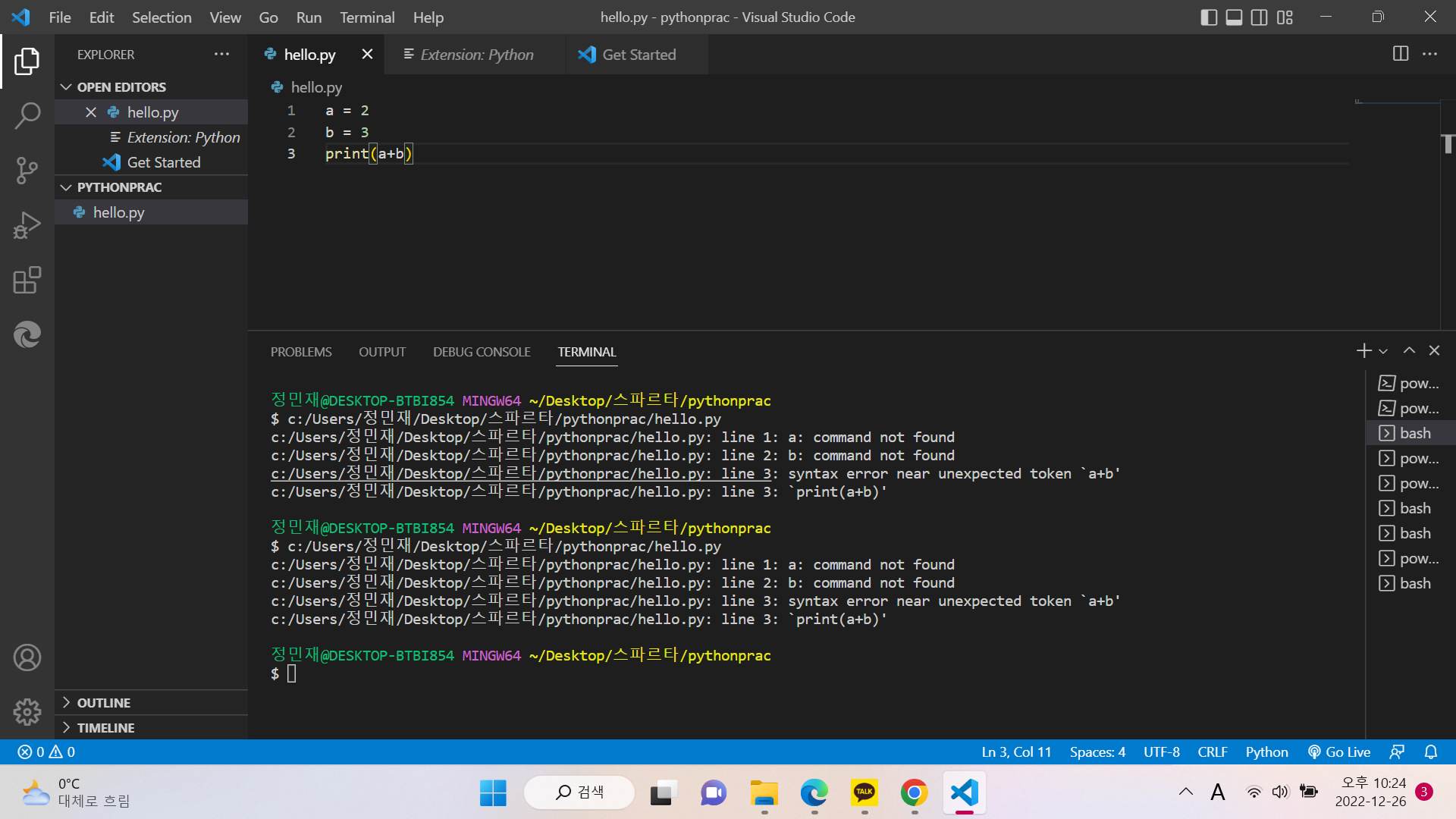Open the Search view in activity bar
The image size is (1456, 819).
point(27,116)
